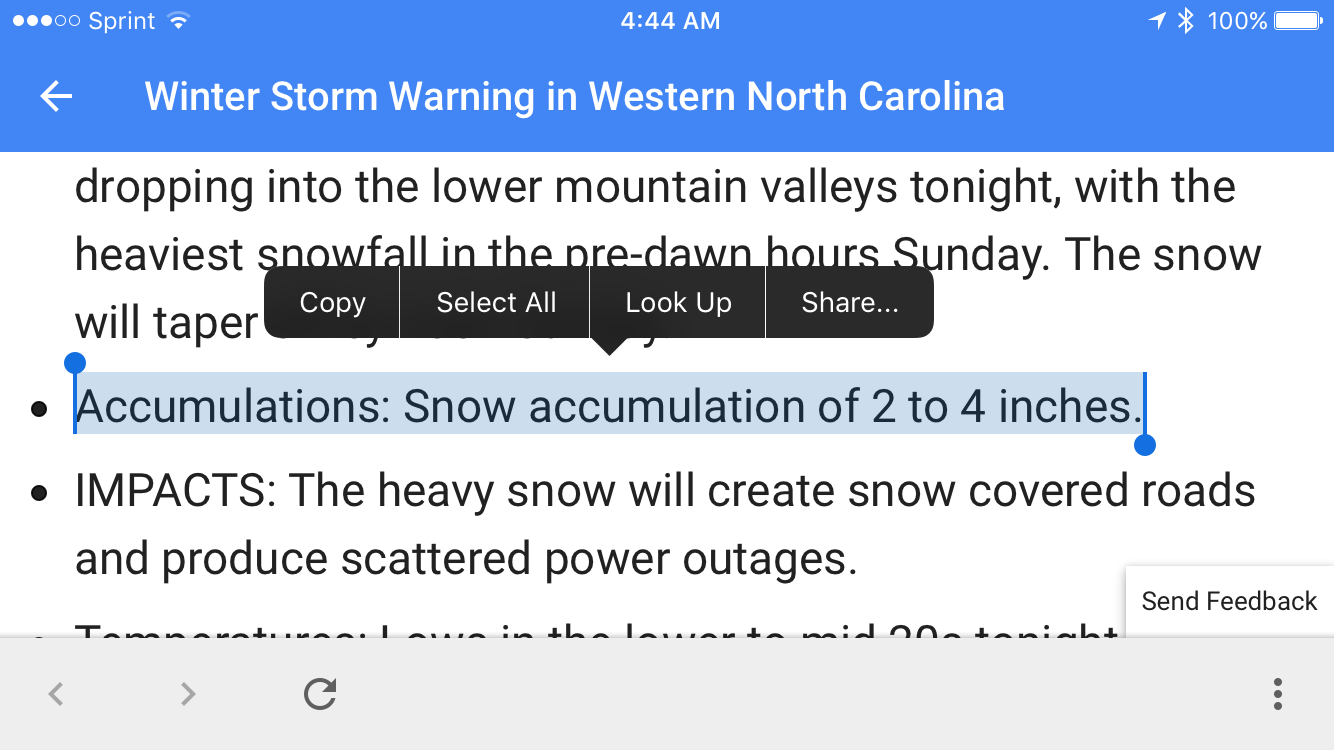Choose Look Up in the context menu
1334x750 pixels.
(x=678, y=302)
